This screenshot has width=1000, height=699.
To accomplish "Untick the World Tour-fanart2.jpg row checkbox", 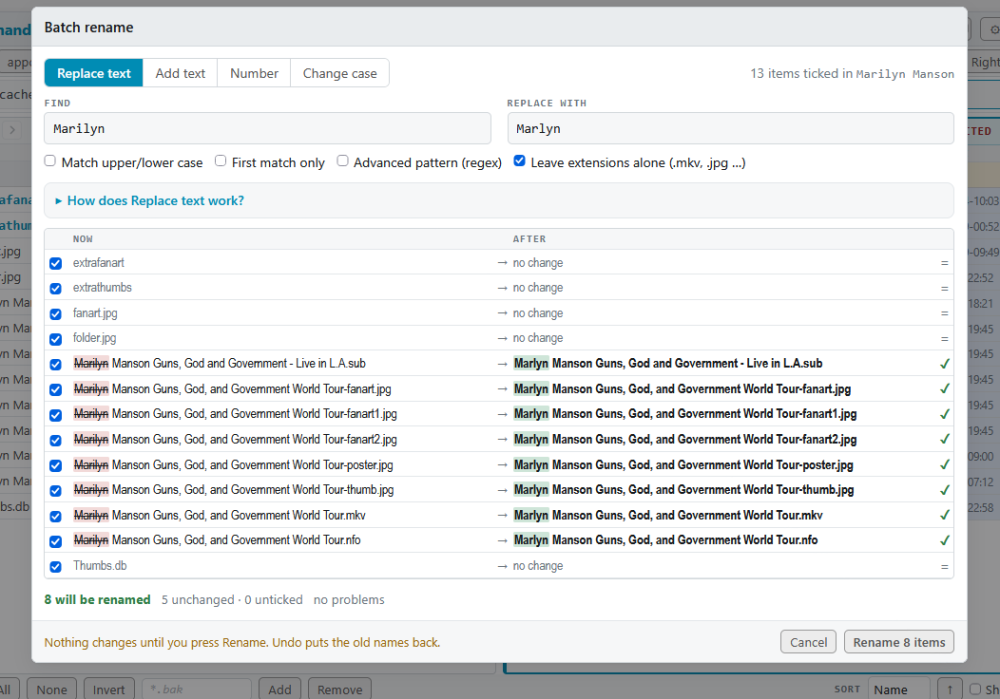I will (x=55, y=440).
